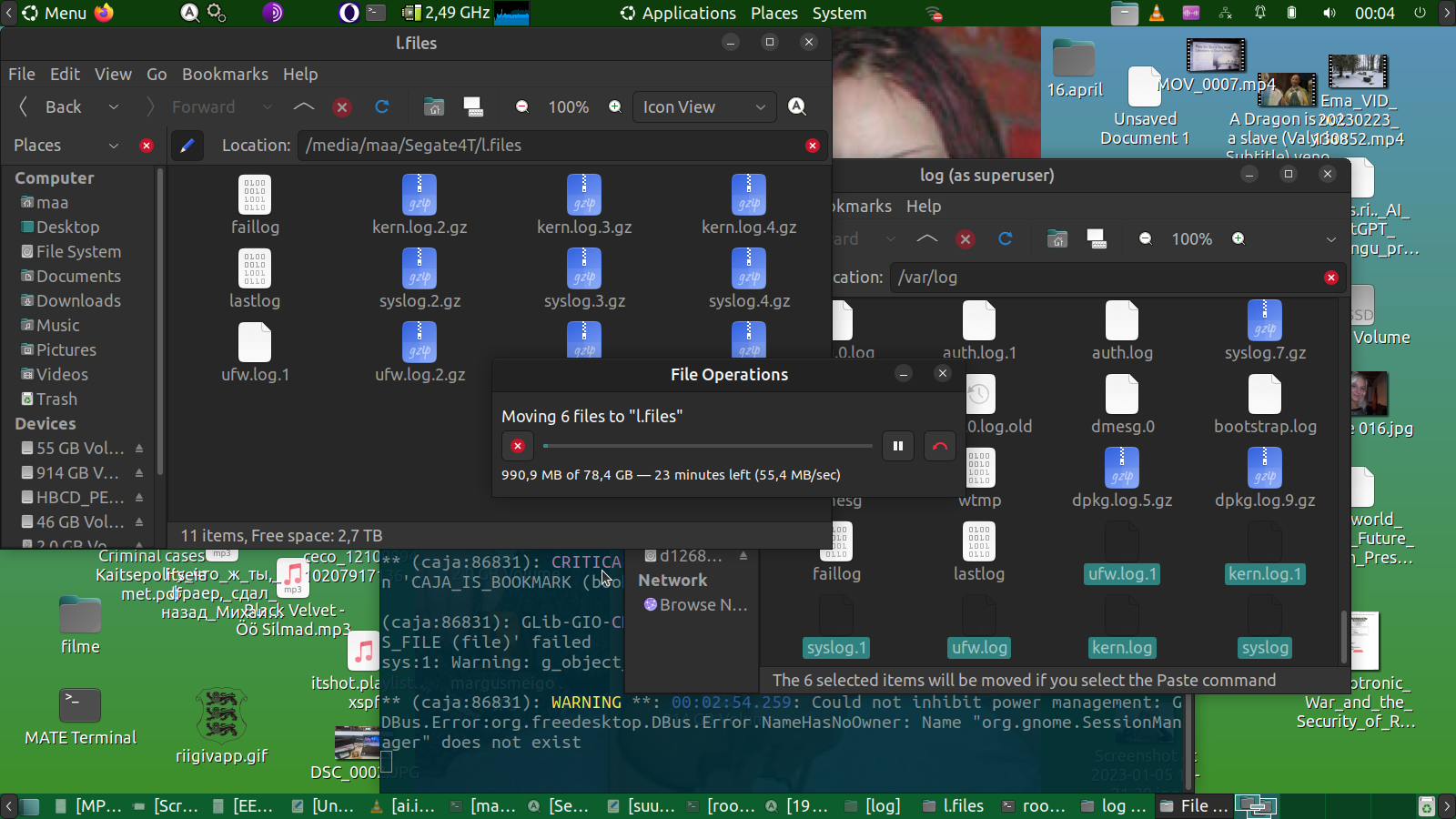This screenshot has height=819, width=1456.
Task: Click the Computer icon in l.files toolbar
Action: (x=473, y=107)
